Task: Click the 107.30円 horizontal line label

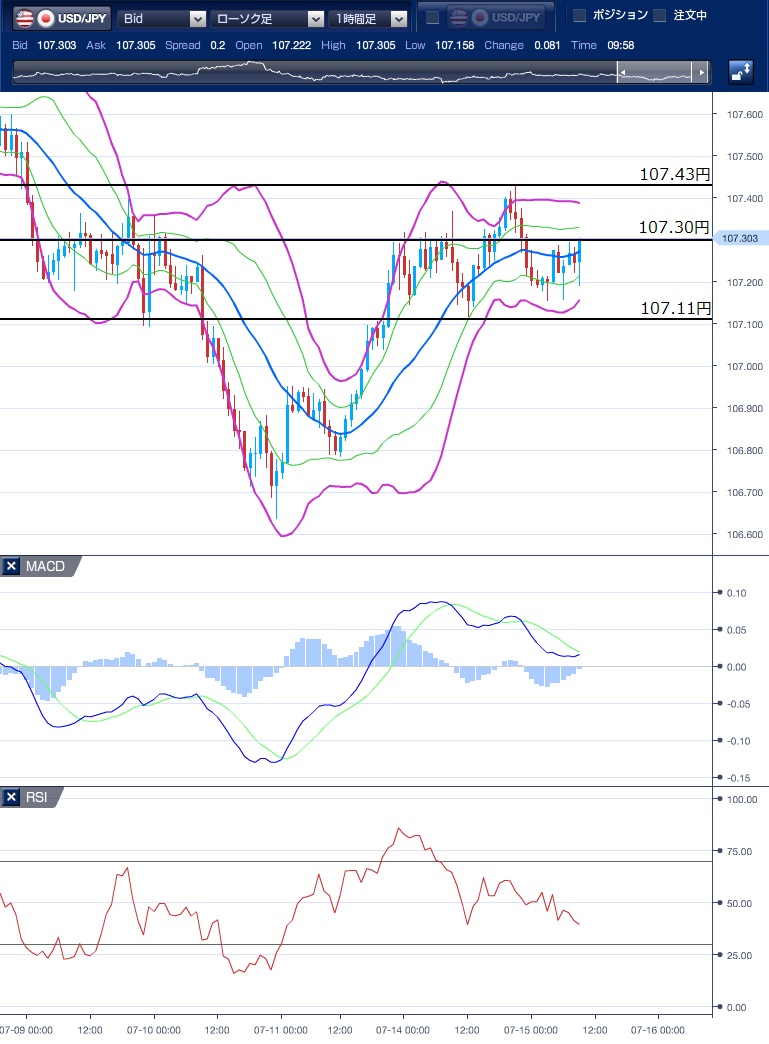Action: (674, 228)
